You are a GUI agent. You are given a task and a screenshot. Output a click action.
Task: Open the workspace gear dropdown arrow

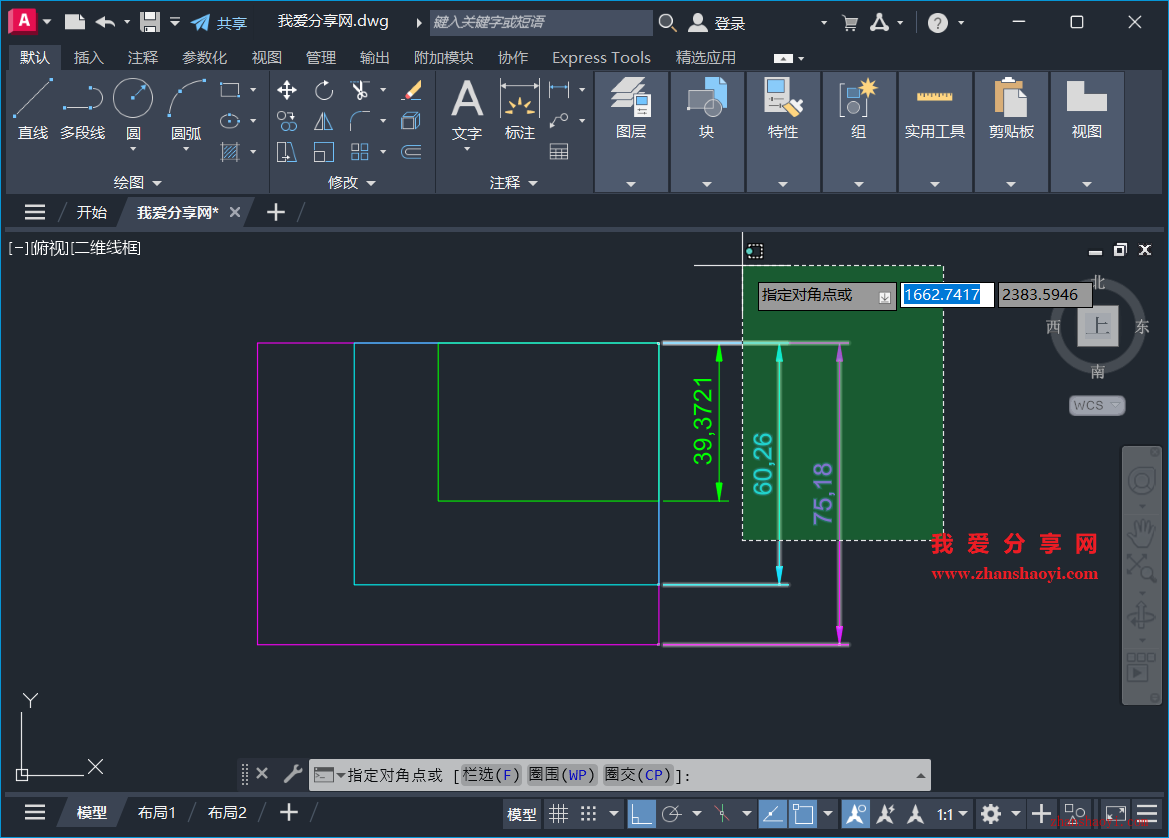pyautogui.click(x=1015, y=814)
